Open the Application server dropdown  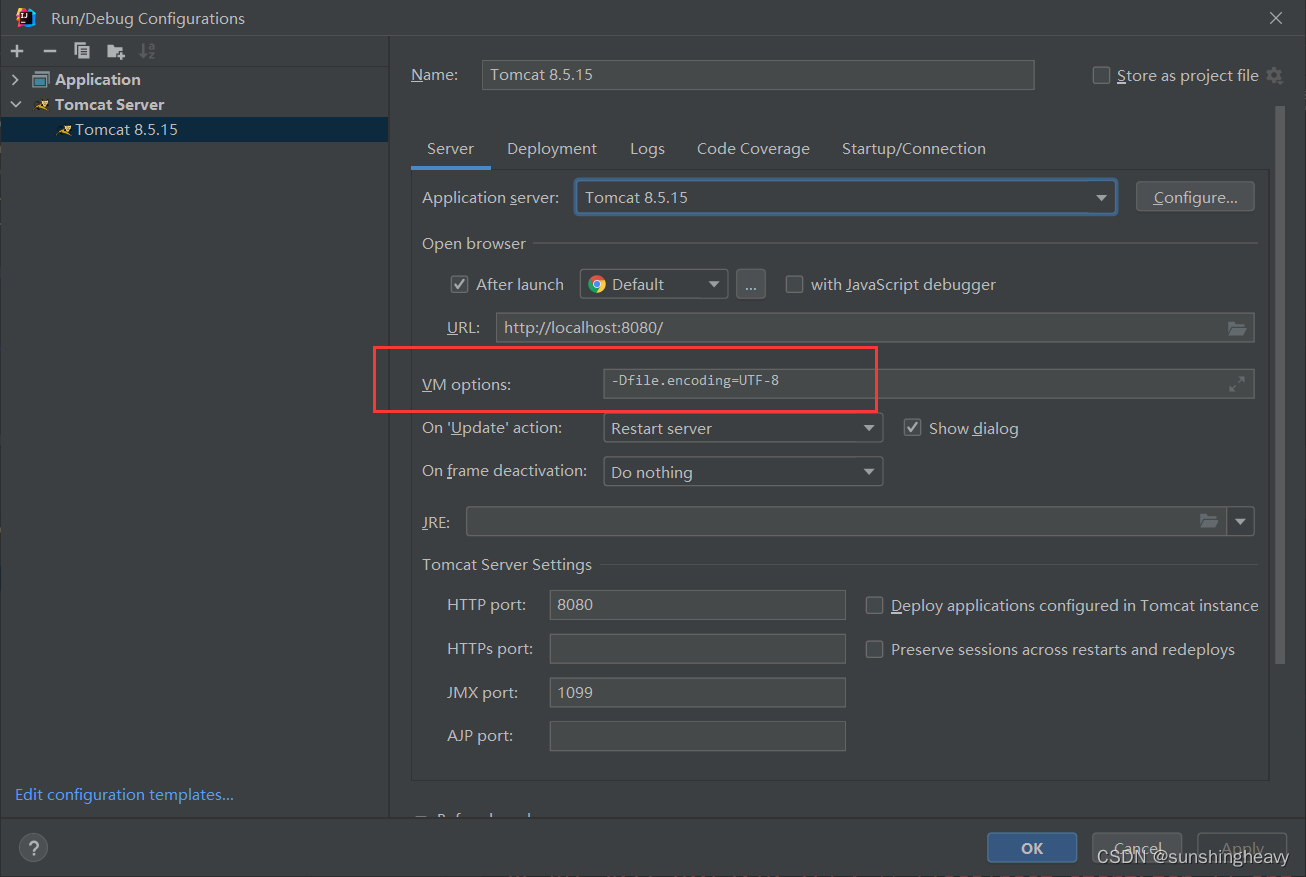846,197
